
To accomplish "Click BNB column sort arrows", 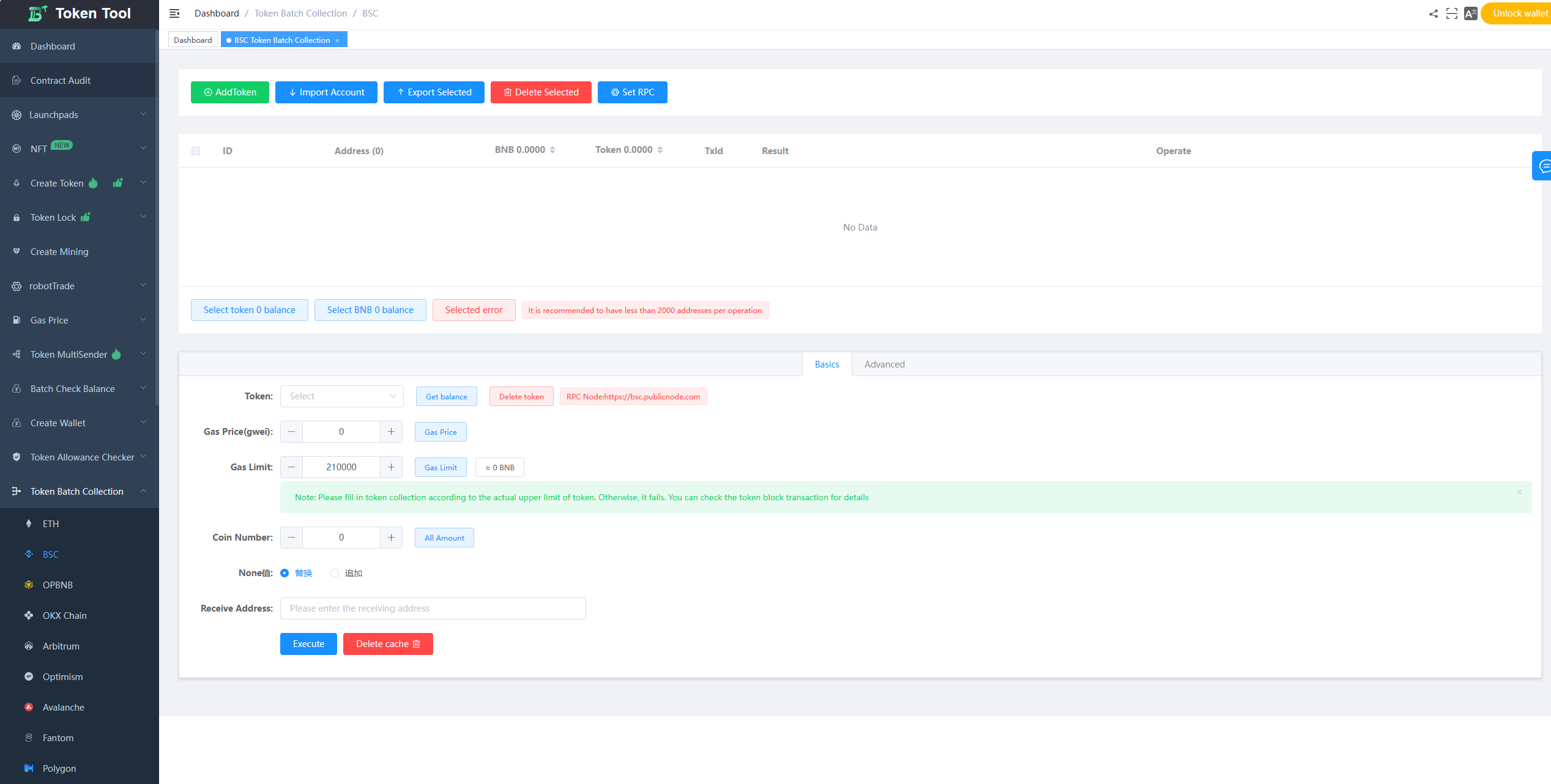I will tap(552, 150).
